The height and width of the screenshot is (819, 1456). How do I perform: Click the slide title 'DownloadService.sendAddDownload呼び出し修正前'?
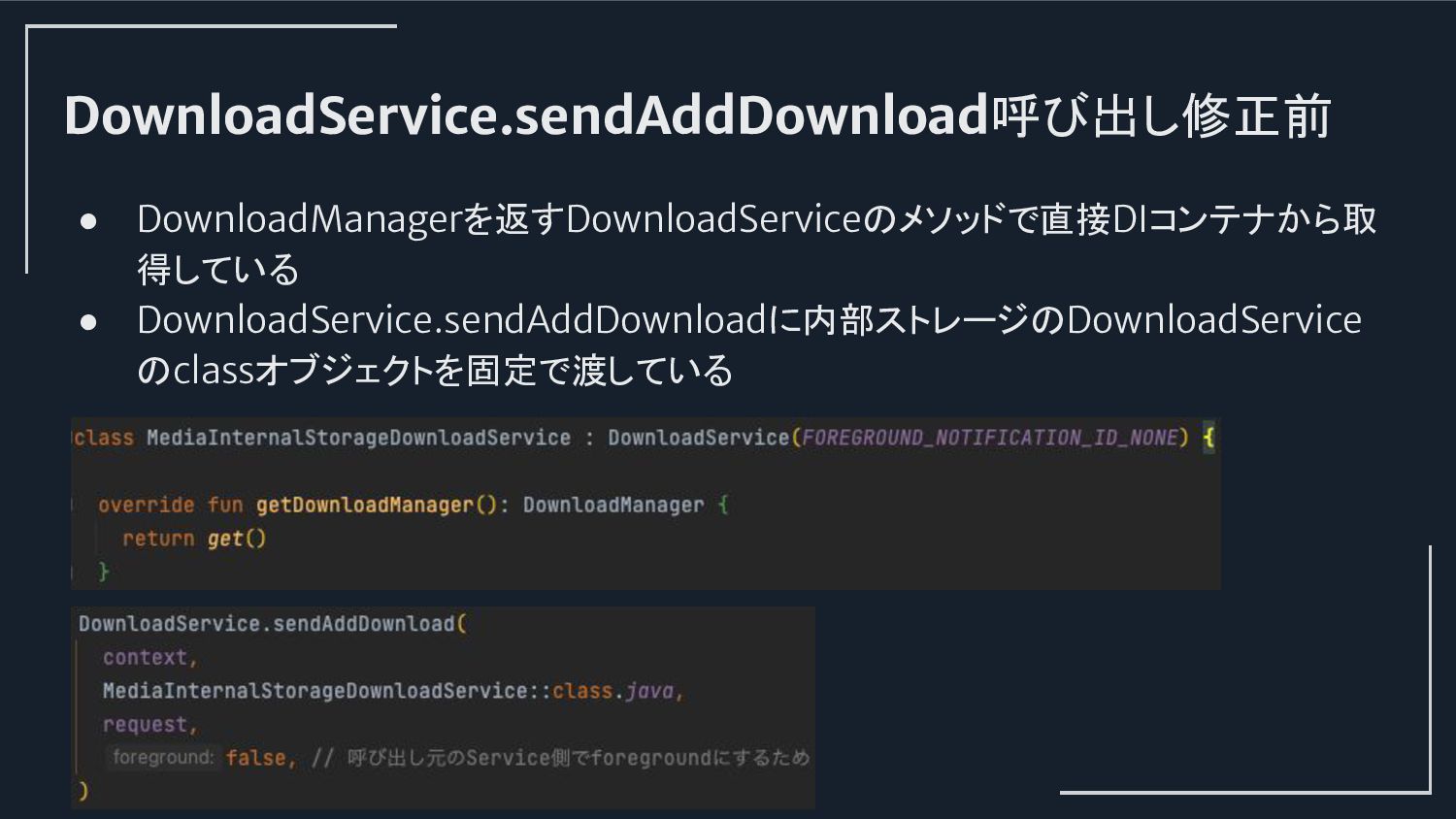point(697,115)
